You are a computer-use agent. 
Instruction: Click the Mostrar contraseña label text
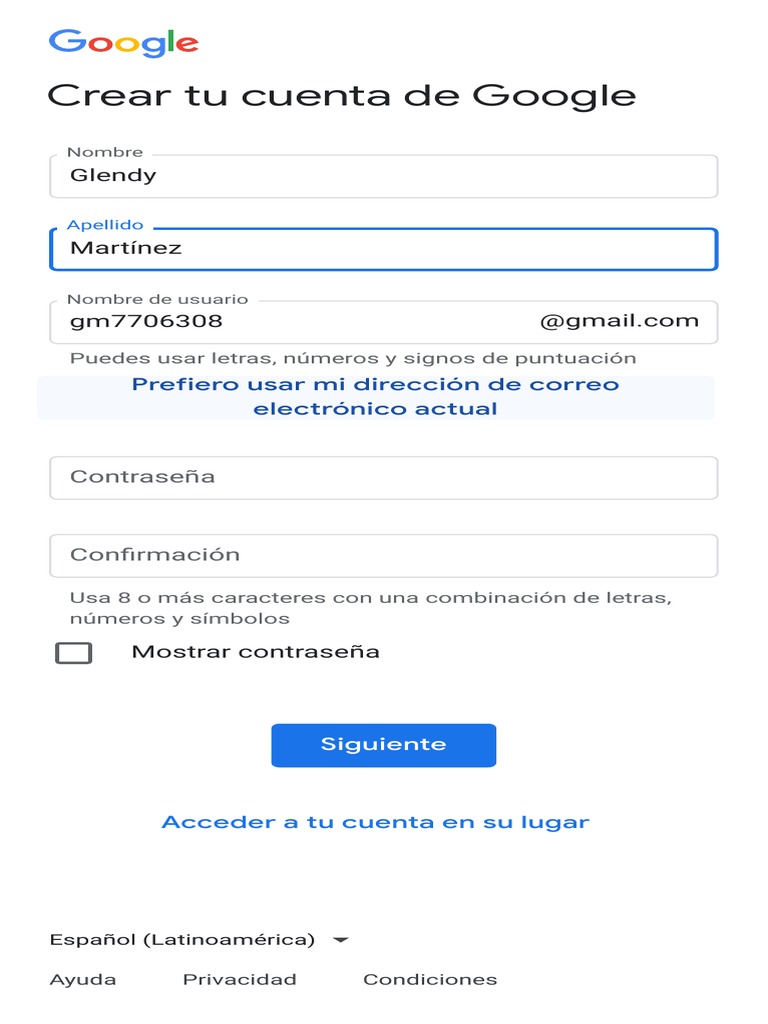(256, 652)
